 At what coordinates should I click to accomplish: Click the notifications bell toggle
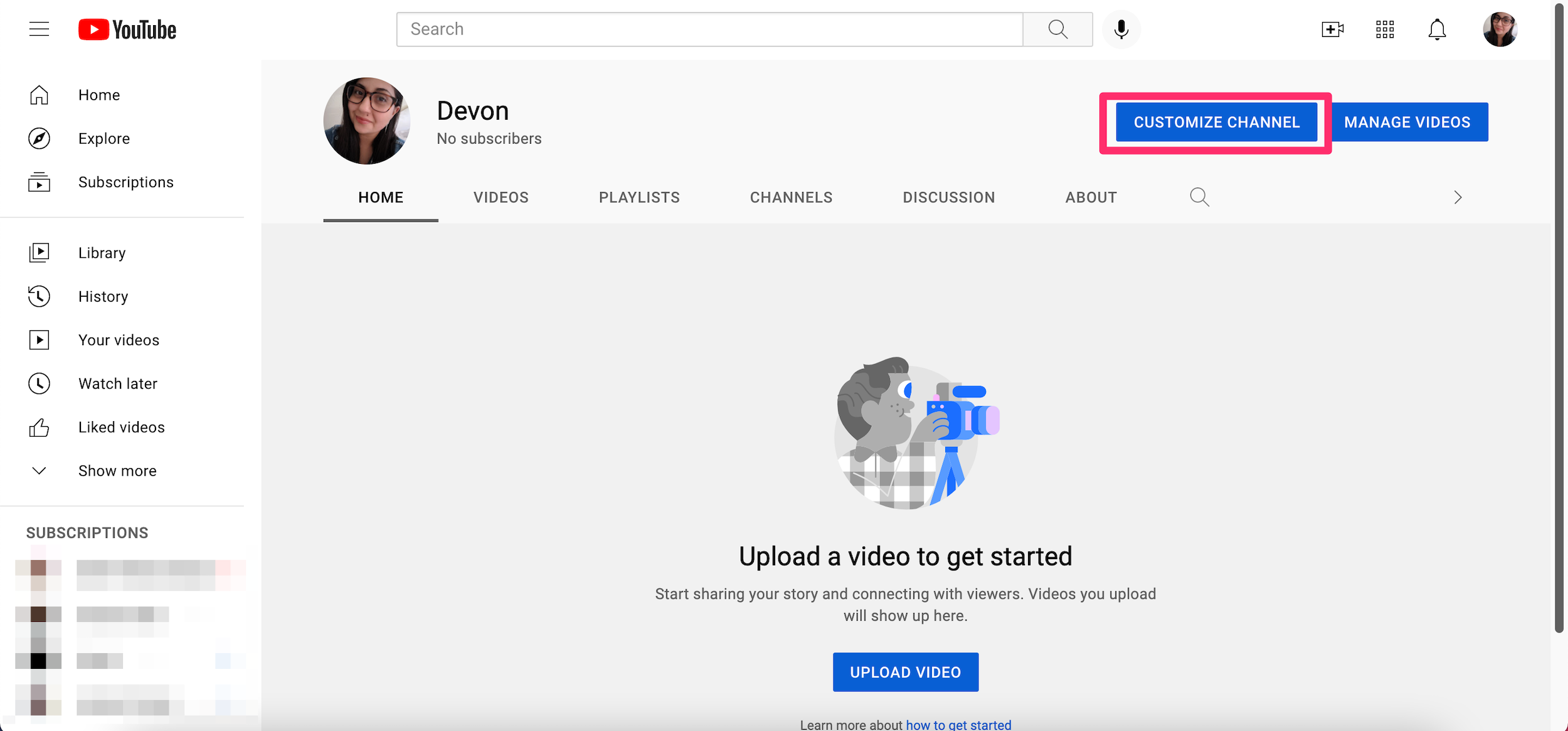click(x=1437, y=29)
